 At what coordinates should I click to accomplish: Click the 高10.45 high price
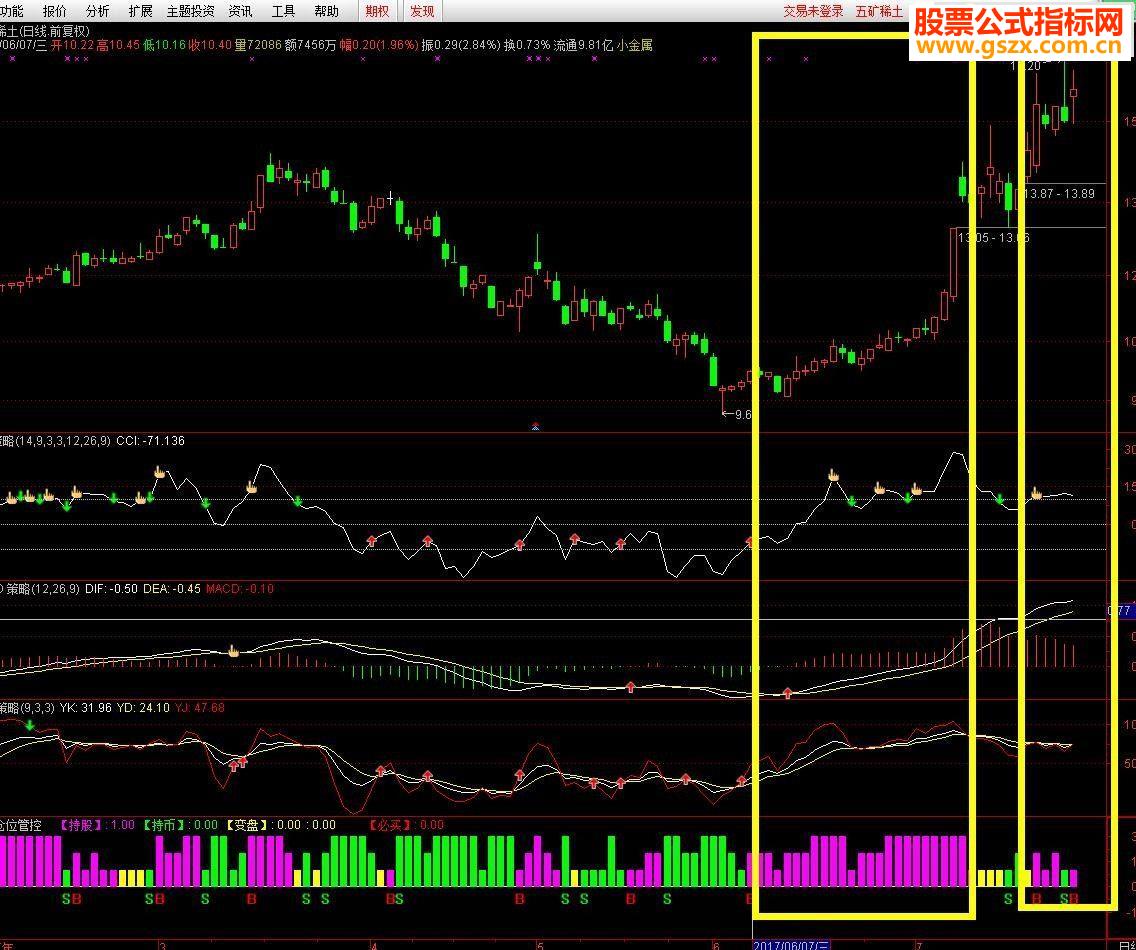pos(118,45)
